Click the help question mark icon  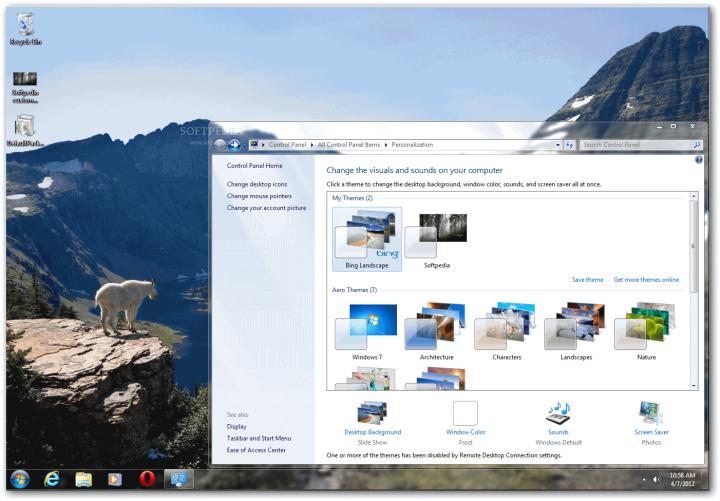coord(698,159)
